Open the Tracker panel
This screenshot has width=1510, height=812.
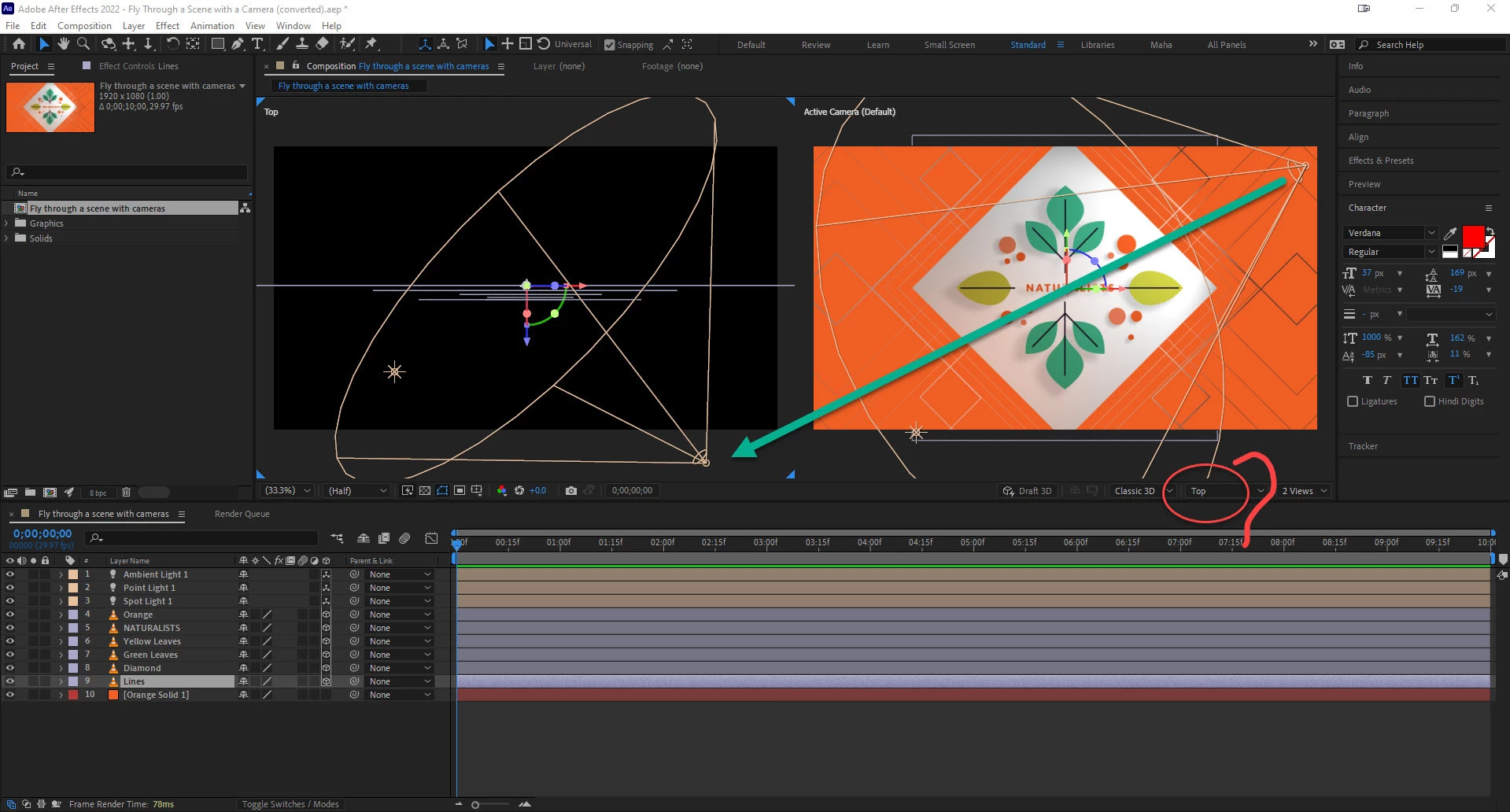1363,446
